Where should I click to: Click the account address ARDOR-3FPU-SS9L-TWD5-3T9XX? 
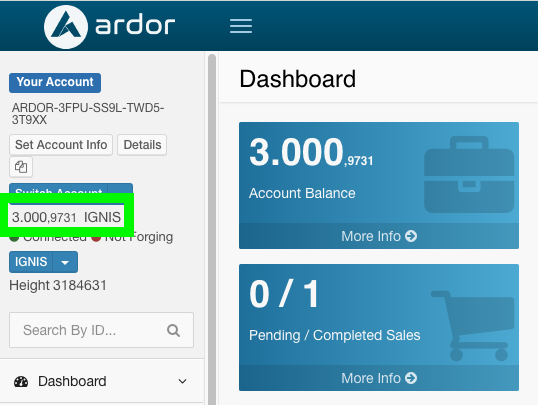pos(88,114)
